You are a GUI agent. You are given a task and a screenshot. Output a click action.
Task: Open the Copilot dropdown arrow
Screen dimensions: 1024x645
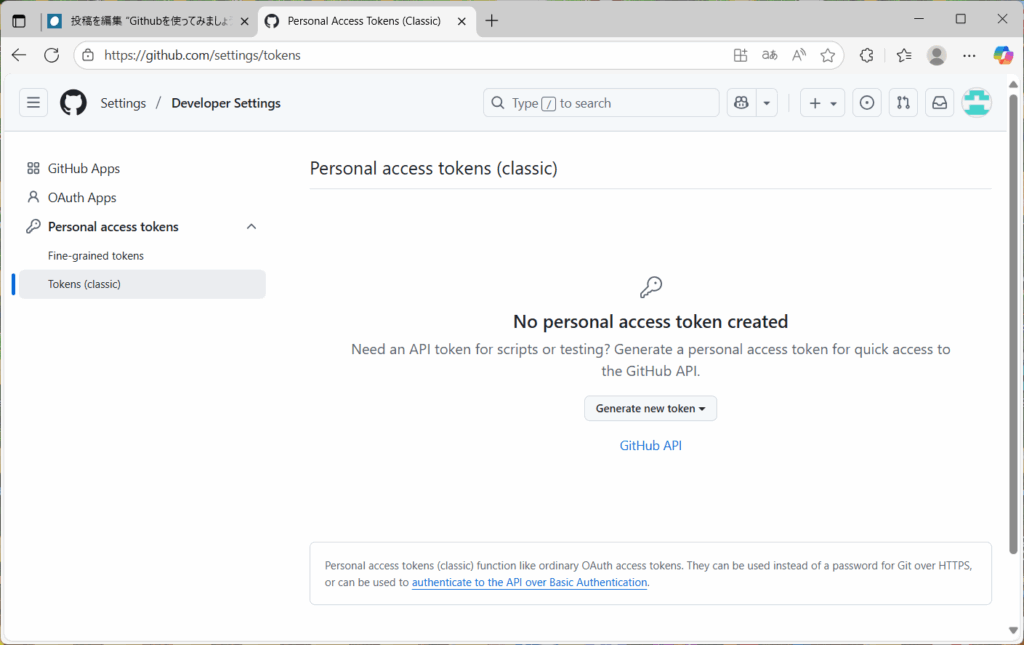coord(766,103)
